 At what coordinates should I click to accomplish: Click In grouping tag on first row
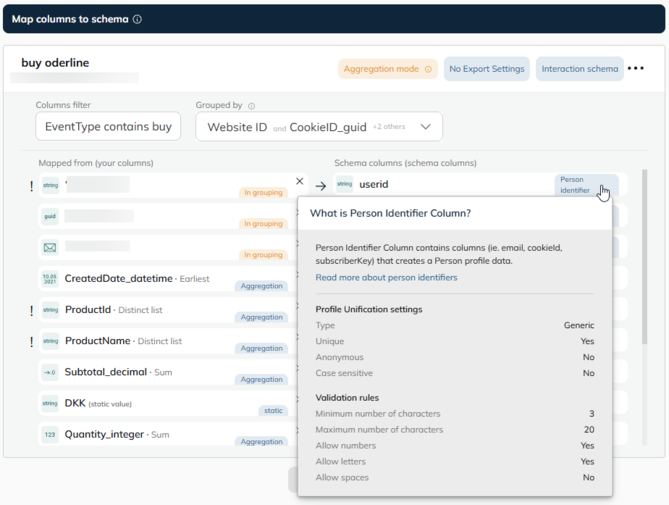pos(263,192)
